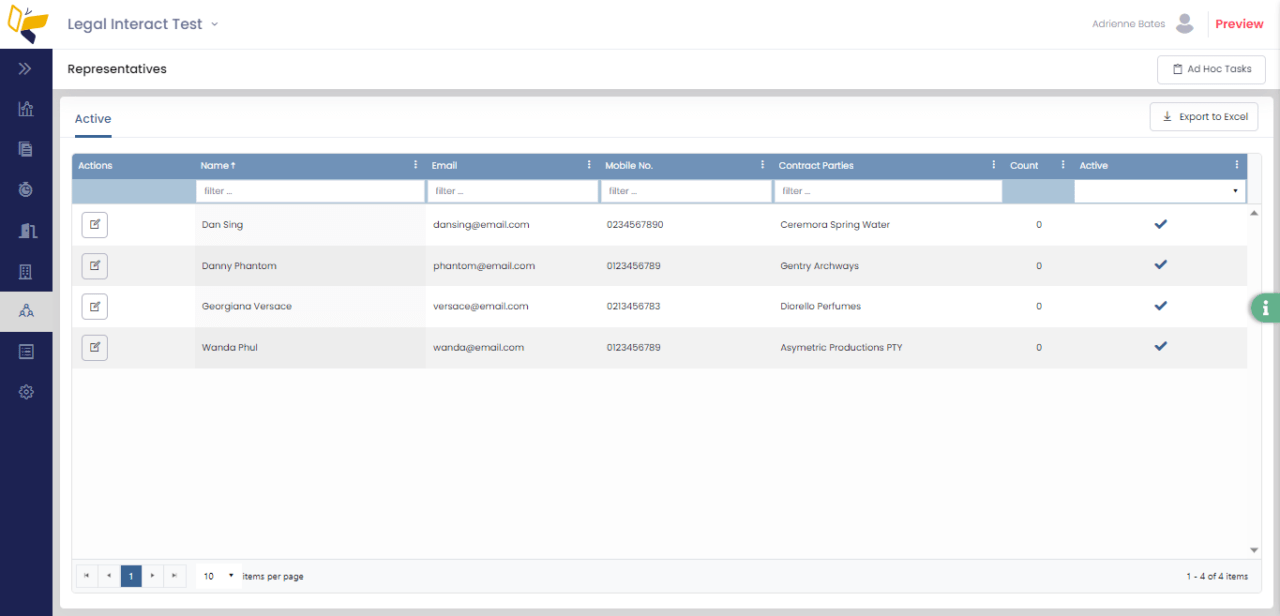Click the Active checkmark for Danny Phantom
This screenshot has width=1280, height=616.
click(x=1161, y=265)
